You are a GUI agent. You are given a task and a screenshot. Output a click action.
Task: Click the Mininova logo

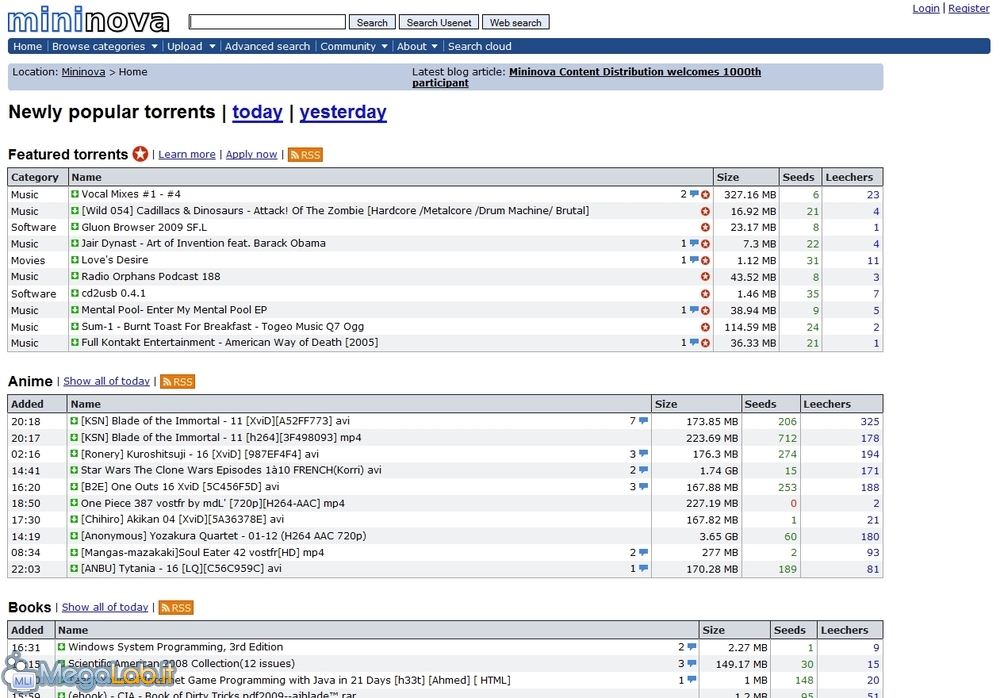pos(89,20)
